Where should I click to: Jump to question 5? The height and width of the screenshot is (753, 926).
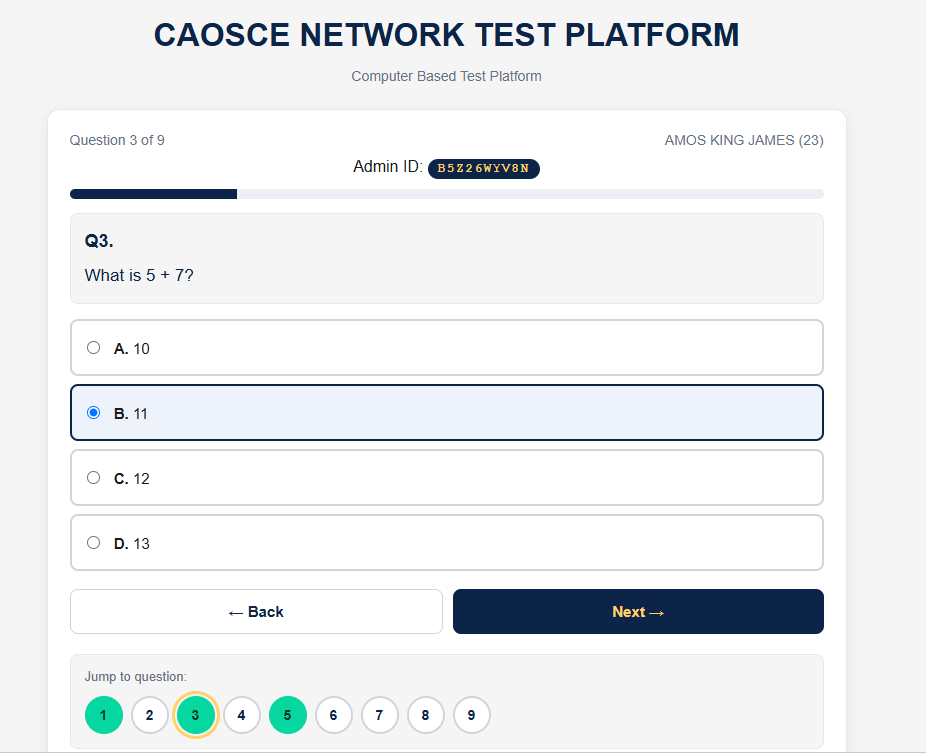288,715
